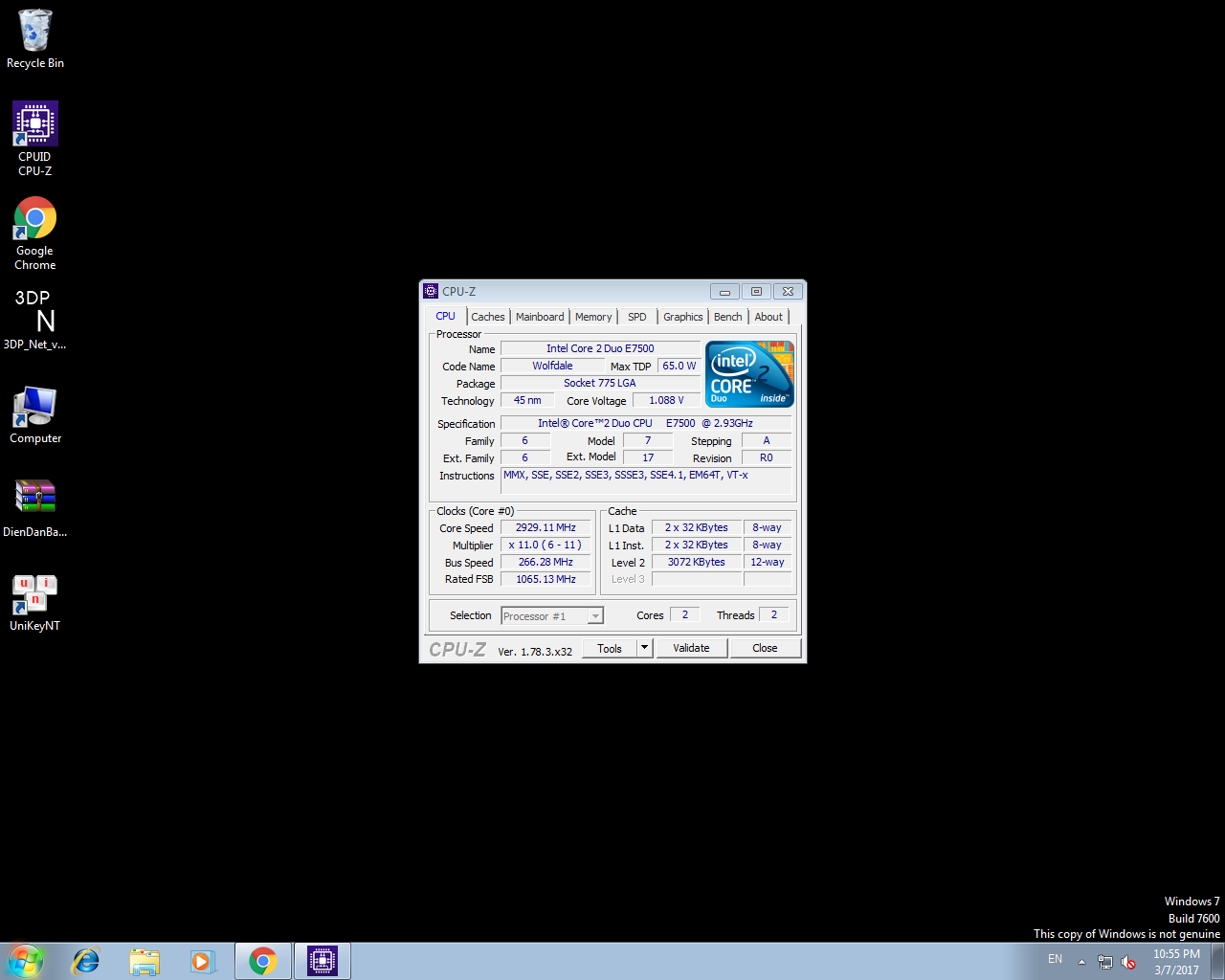Click the Specification field text

coord(646,423)
